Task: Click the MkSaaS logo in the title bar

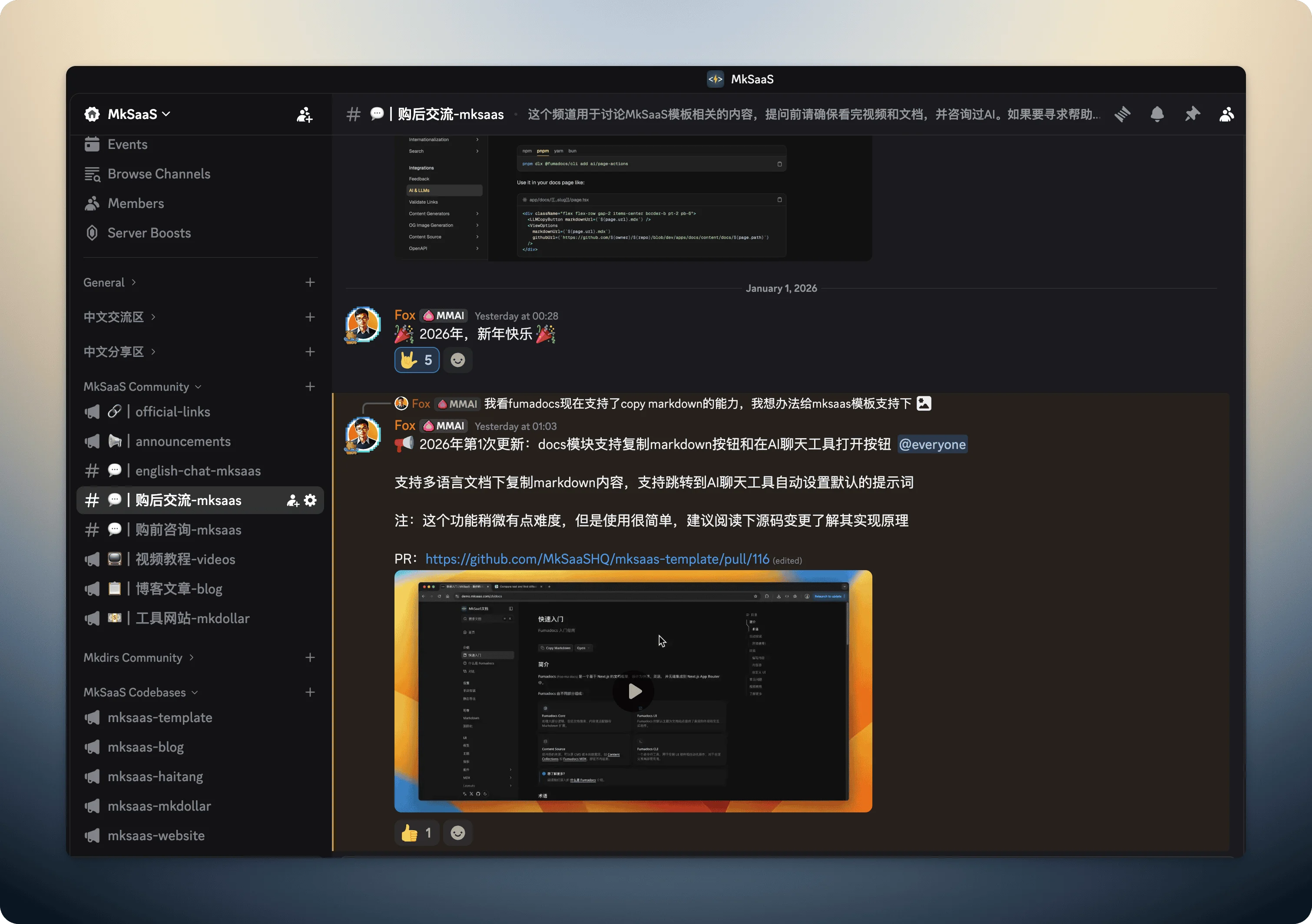Action: coord(716,79)
